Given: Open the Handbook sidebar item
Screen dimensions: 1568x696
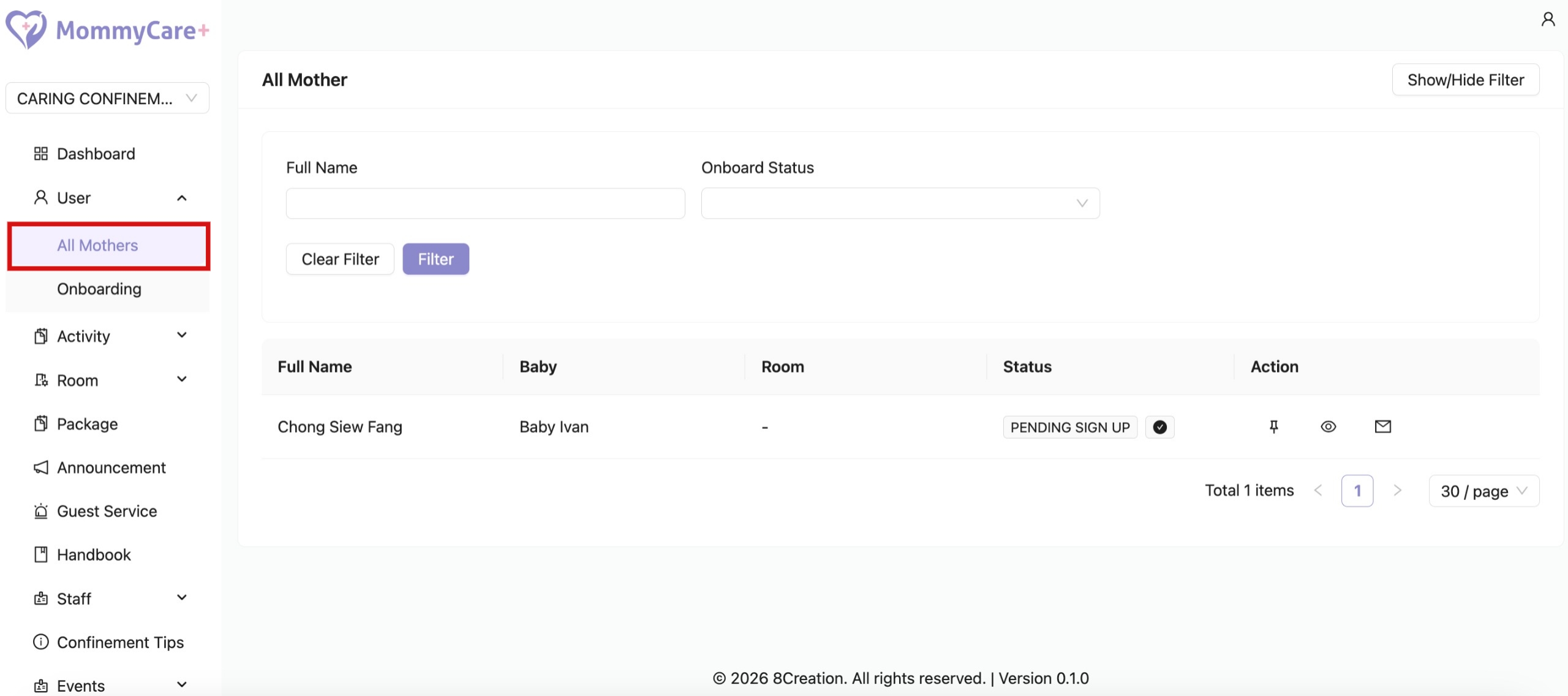Looking at the screenshot, I should [x=94, y=554].
